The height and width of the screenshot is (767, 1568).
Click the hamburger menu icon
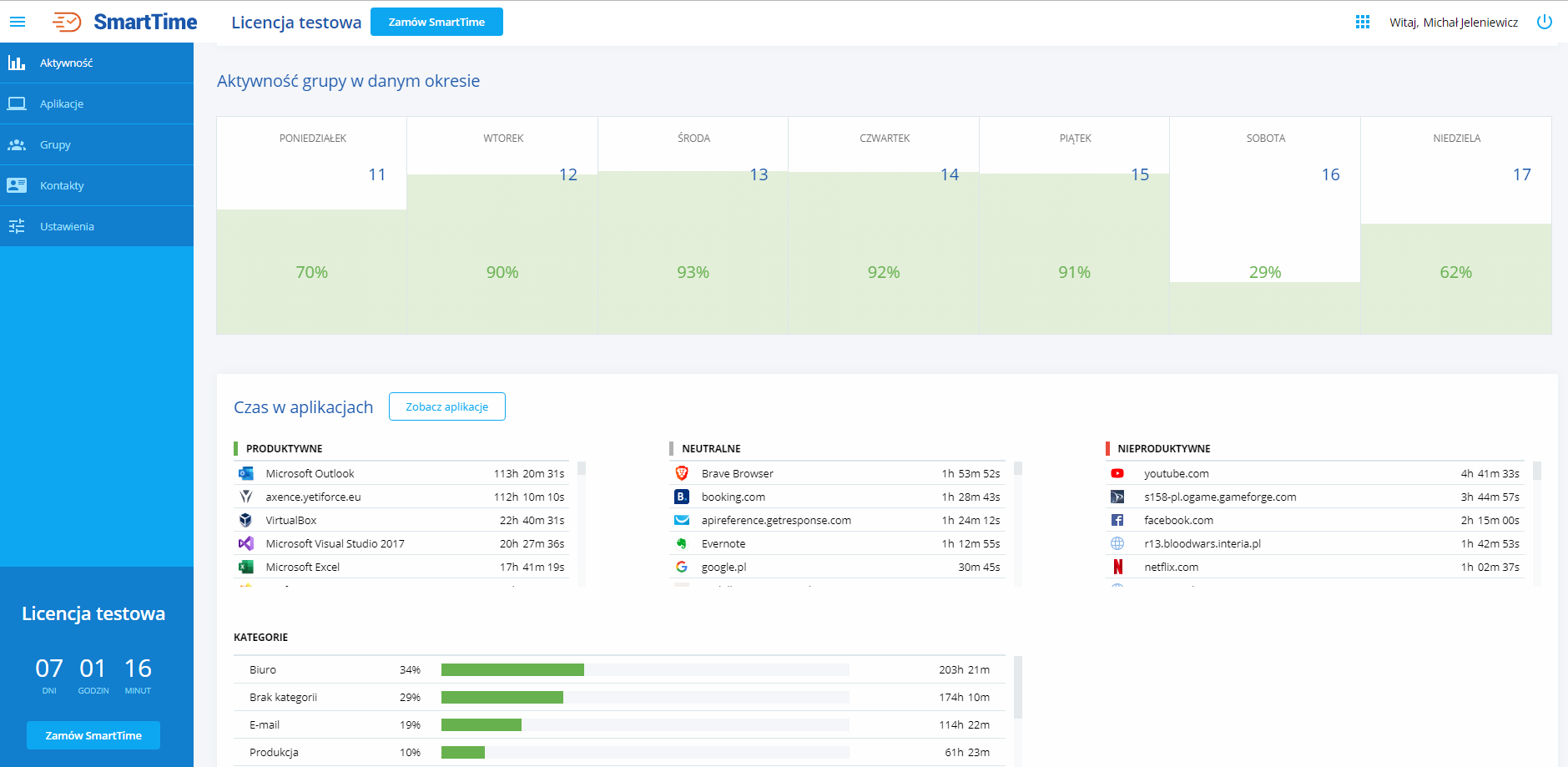(18, 22)
